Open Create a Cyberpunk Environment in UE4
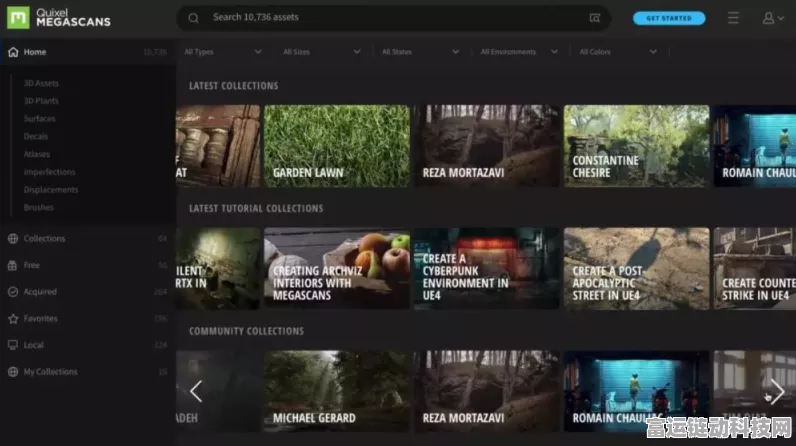This screenshot has width=796, height=446. pyautogui.click(x=487, y=268)
